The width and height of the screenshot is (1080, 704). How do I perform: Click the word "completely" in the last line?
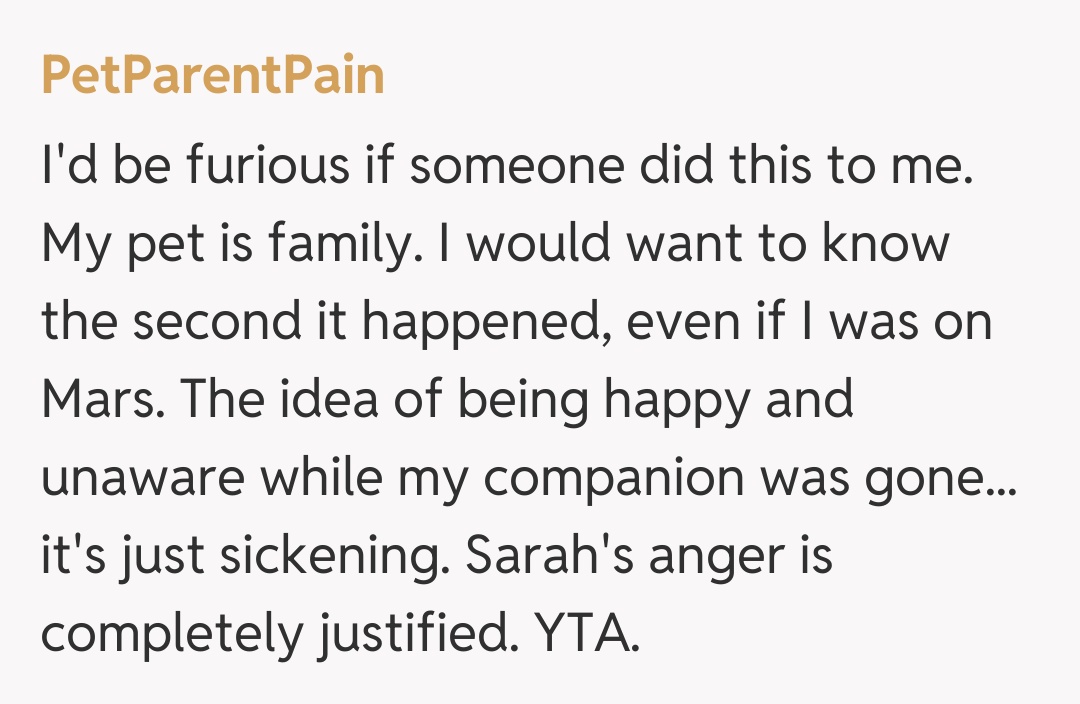point(171,633)
